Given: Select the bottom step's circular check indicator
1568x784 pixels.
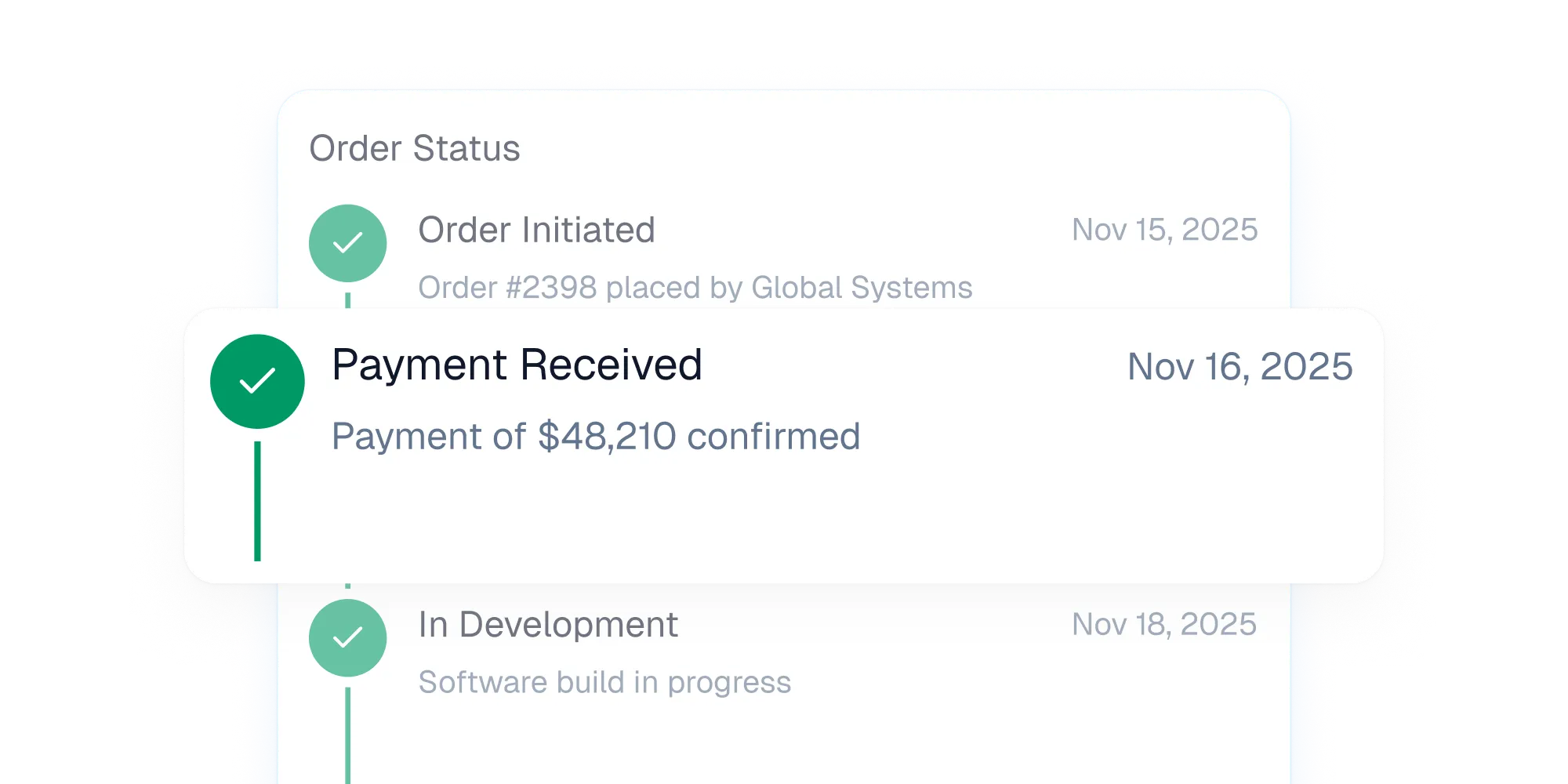Looking at the screenshot, I should pyautogui.click(x=347, y=637).
